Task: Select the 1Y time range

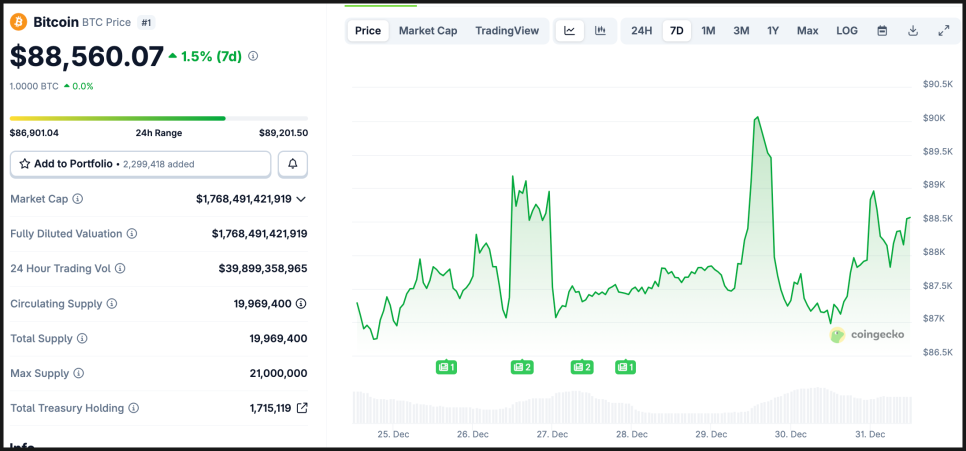Action: (x=773, y=31)
